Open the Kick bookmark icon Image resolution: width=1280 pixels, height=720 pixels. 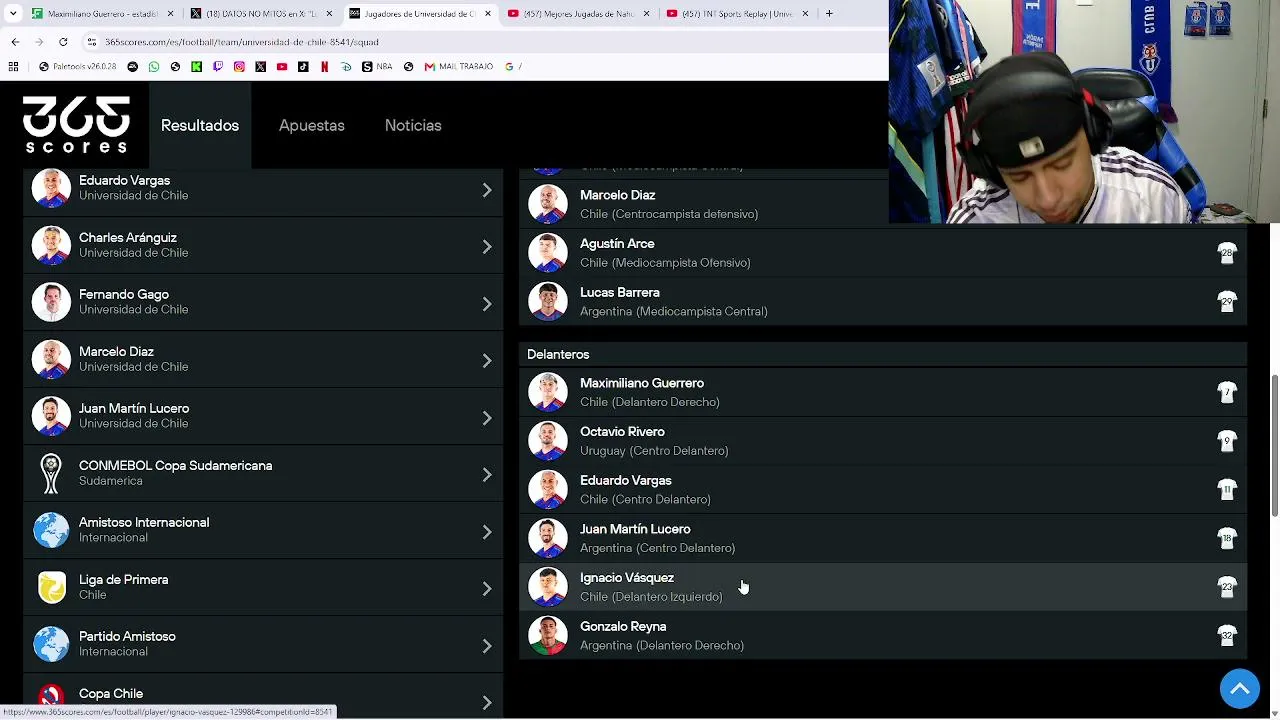point(196,66)
